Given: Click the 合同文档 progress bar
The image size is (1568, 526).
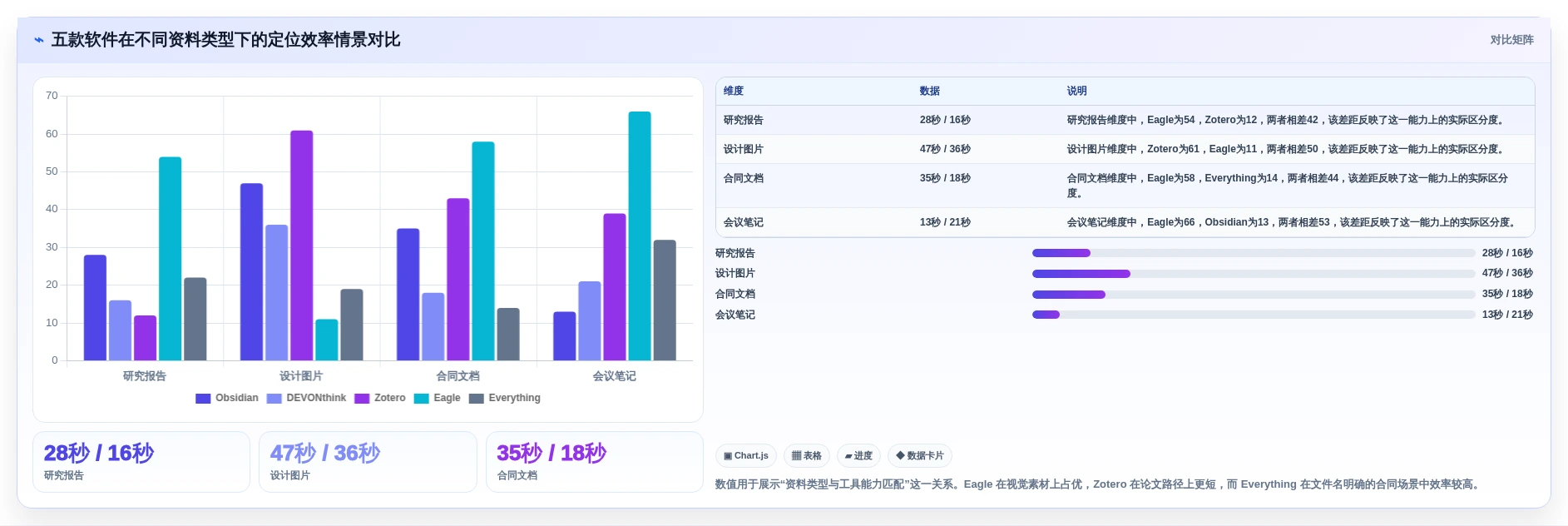Looking at the screenshot, I should (x=1254, y=295).
